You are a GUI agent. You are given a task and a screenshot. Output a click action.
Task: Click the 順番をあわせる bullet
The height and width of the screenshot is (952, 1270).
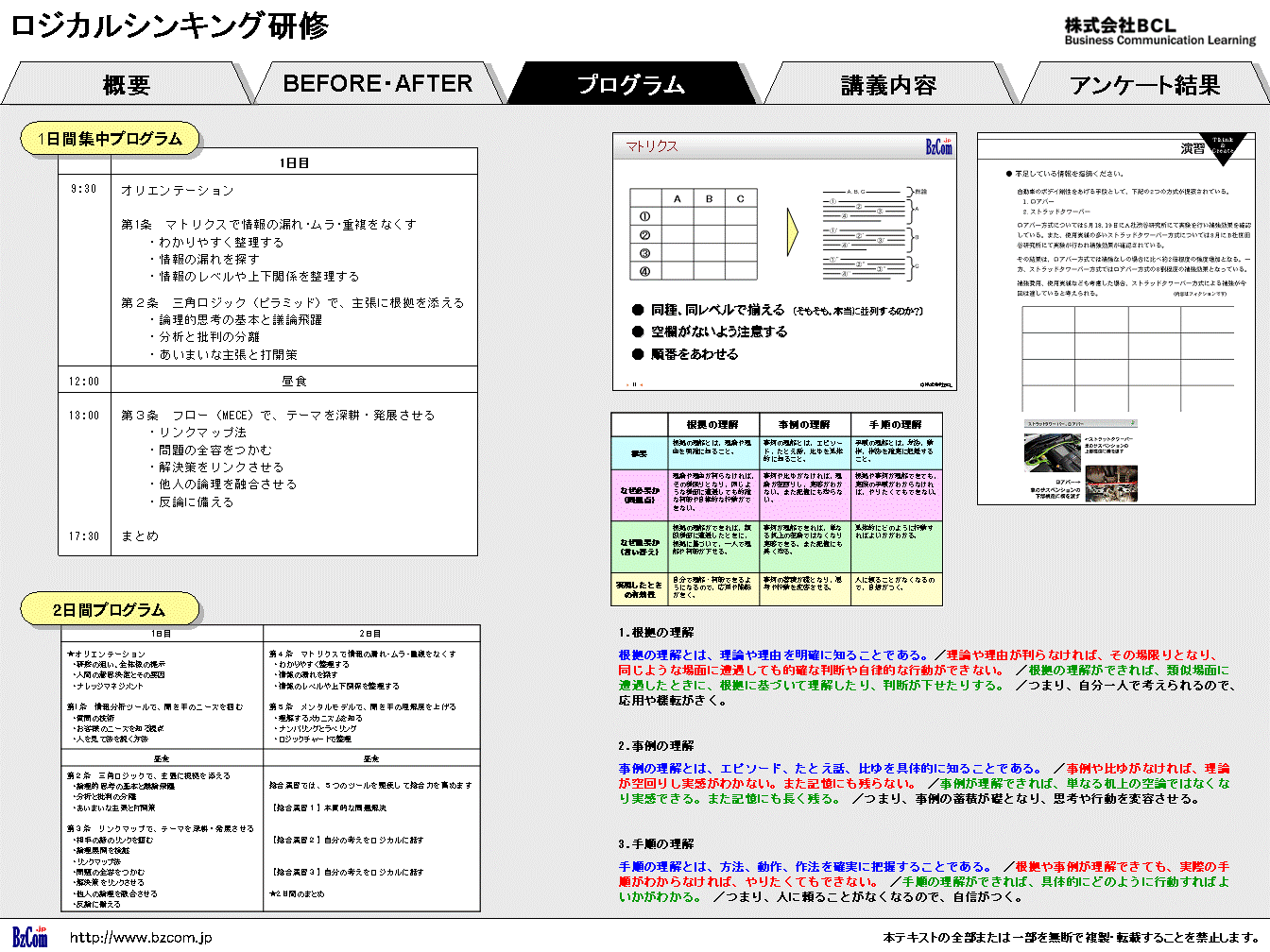pos(686,354)
